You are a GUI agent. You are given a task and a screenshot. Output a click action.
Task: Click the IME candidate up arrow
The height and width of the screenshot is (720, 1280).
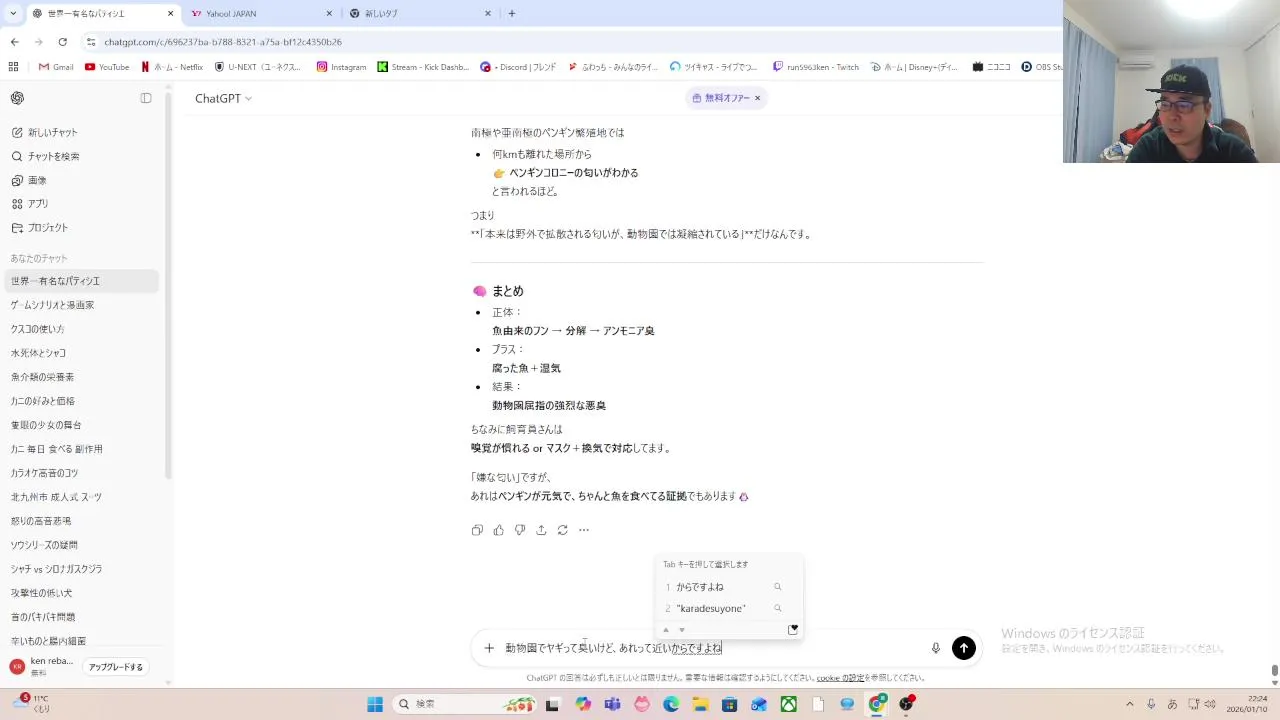click(666, 630)
